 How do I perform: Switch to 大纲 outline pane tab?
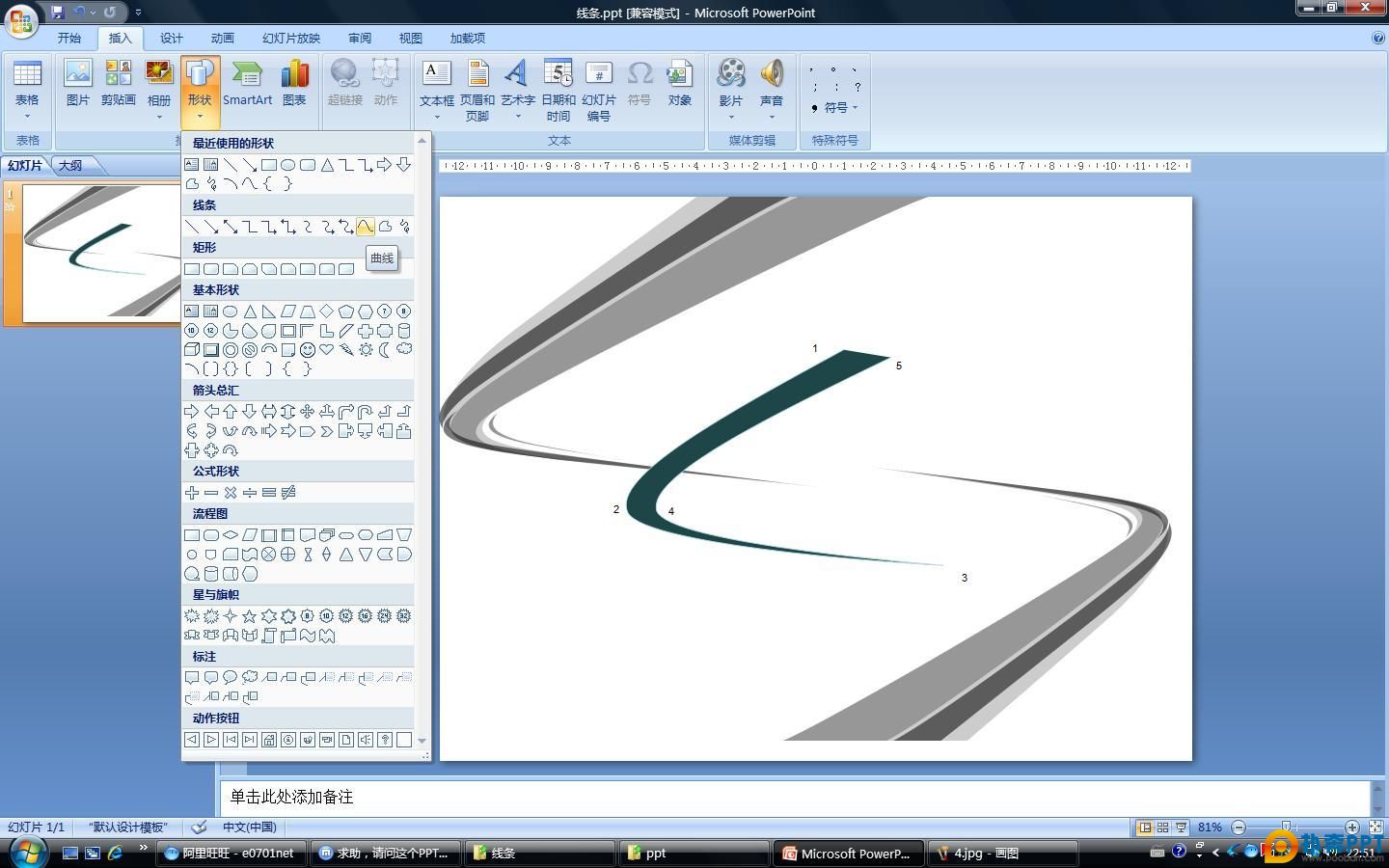click(70, 165)
